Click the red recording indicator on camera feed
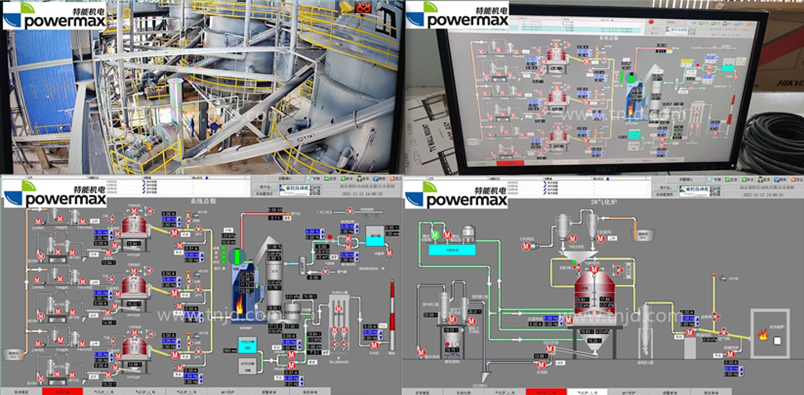 pos(363,7)
